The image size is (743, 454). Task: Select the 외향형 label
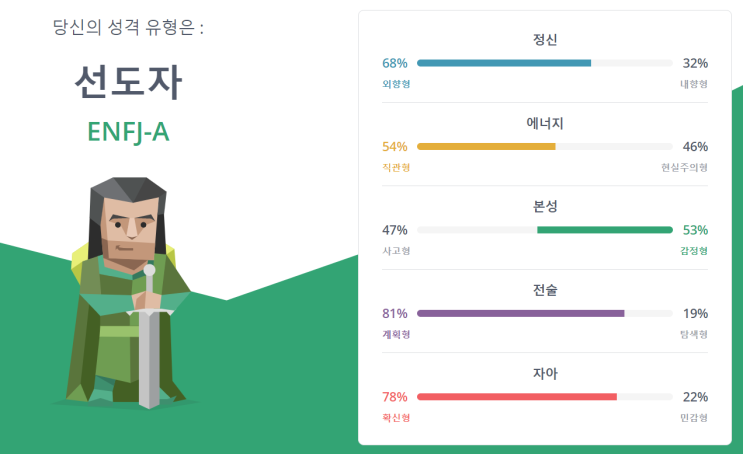click(396, 84)
